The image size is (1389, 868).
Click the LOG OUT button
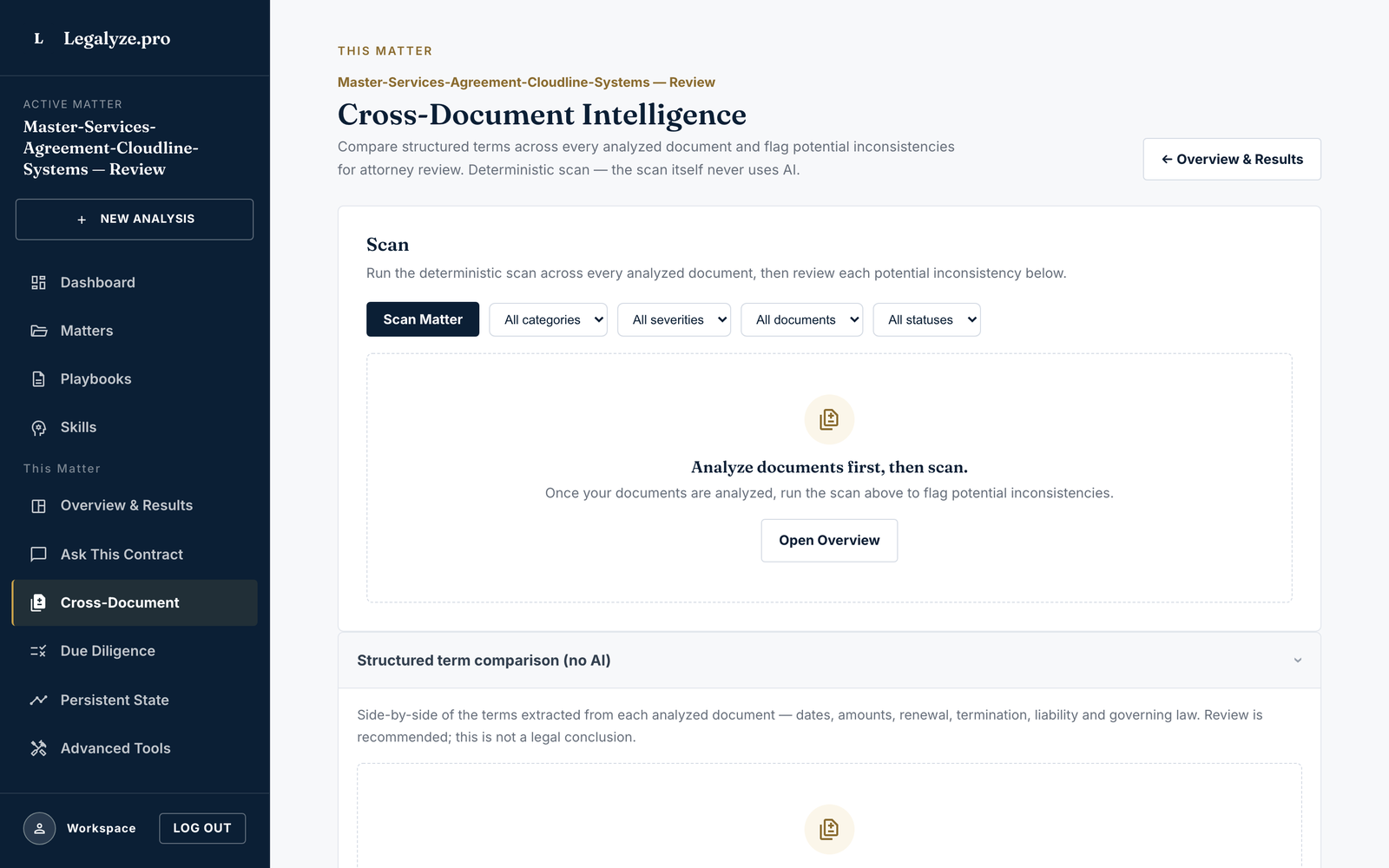point(202,828)
